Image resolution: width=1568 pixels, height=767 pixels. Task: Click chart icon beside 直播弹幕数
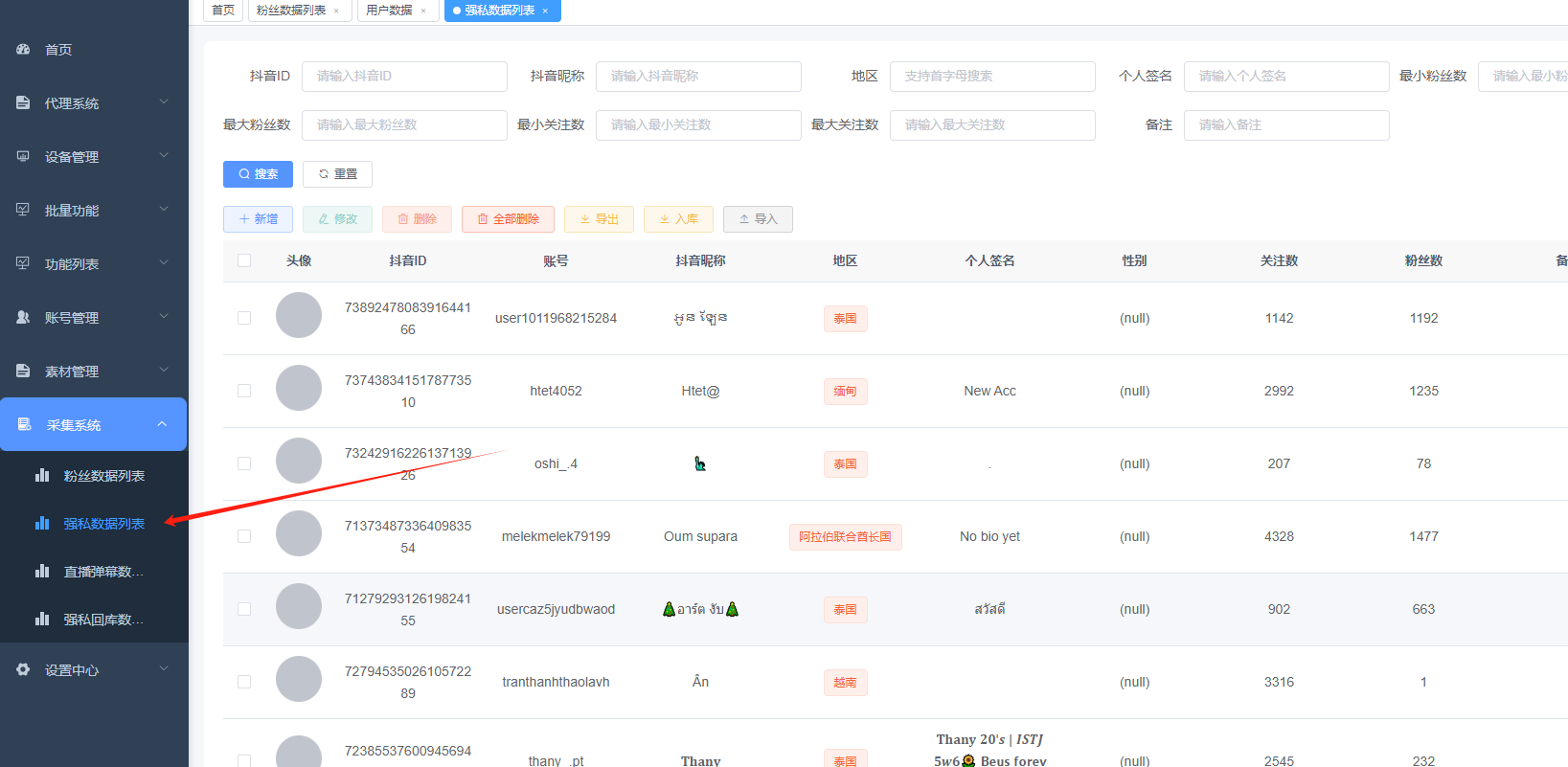pos(42,571)
